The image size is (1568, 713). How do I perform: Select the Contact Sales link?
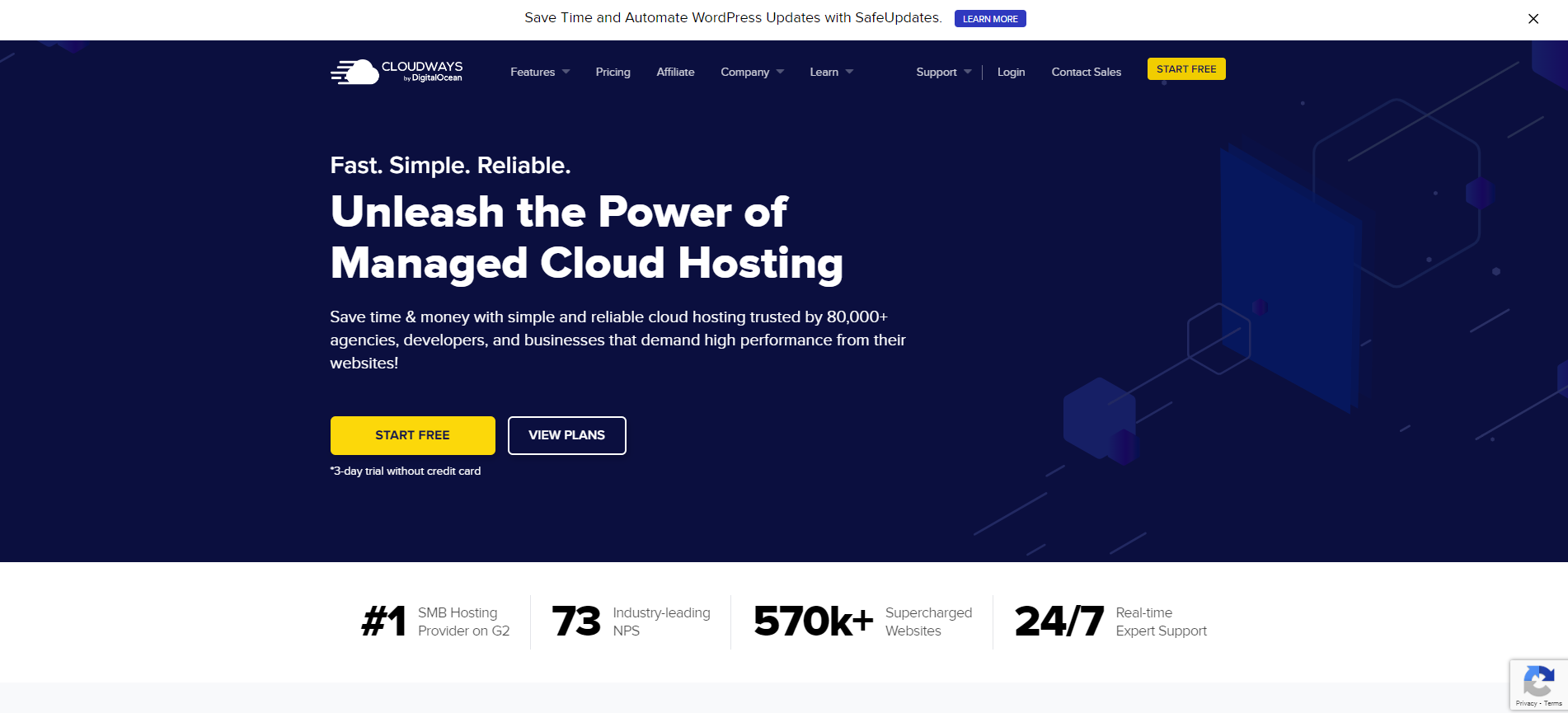point(1087,72)
